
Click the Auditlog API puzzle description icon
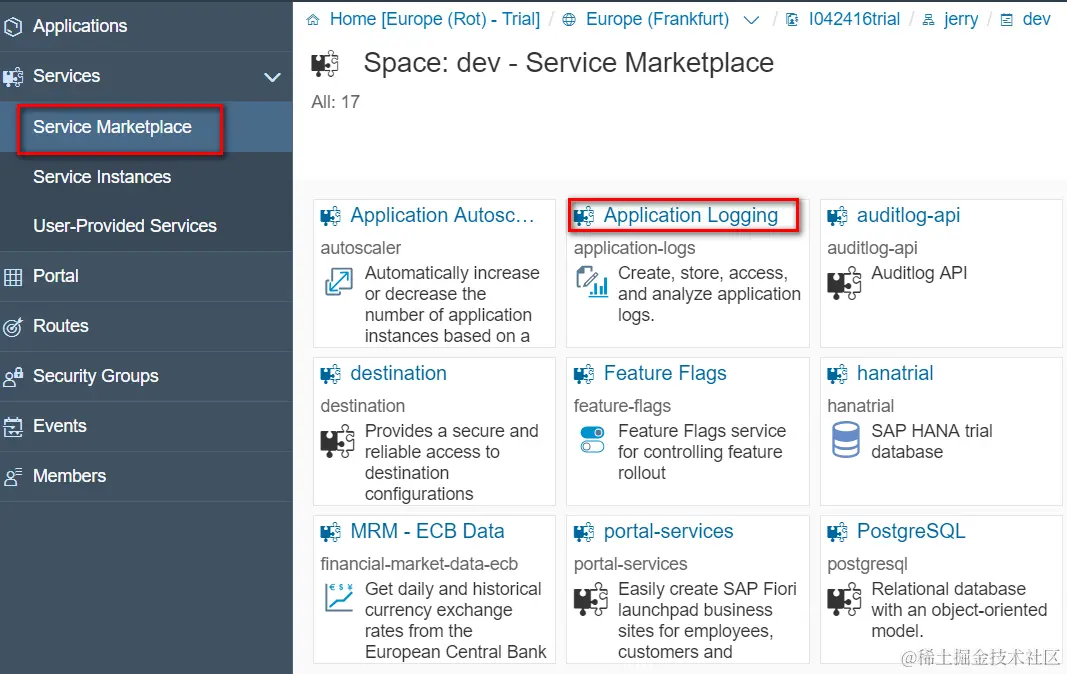tap(844, 284)
